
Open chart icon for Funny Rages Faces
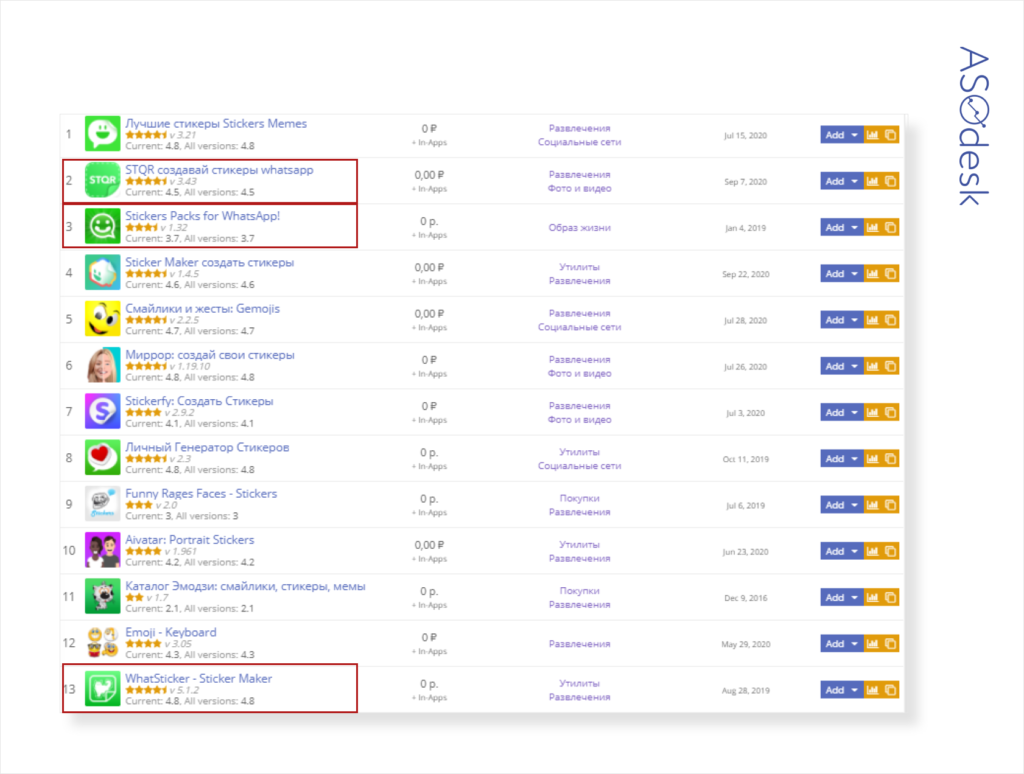[872, 505]
